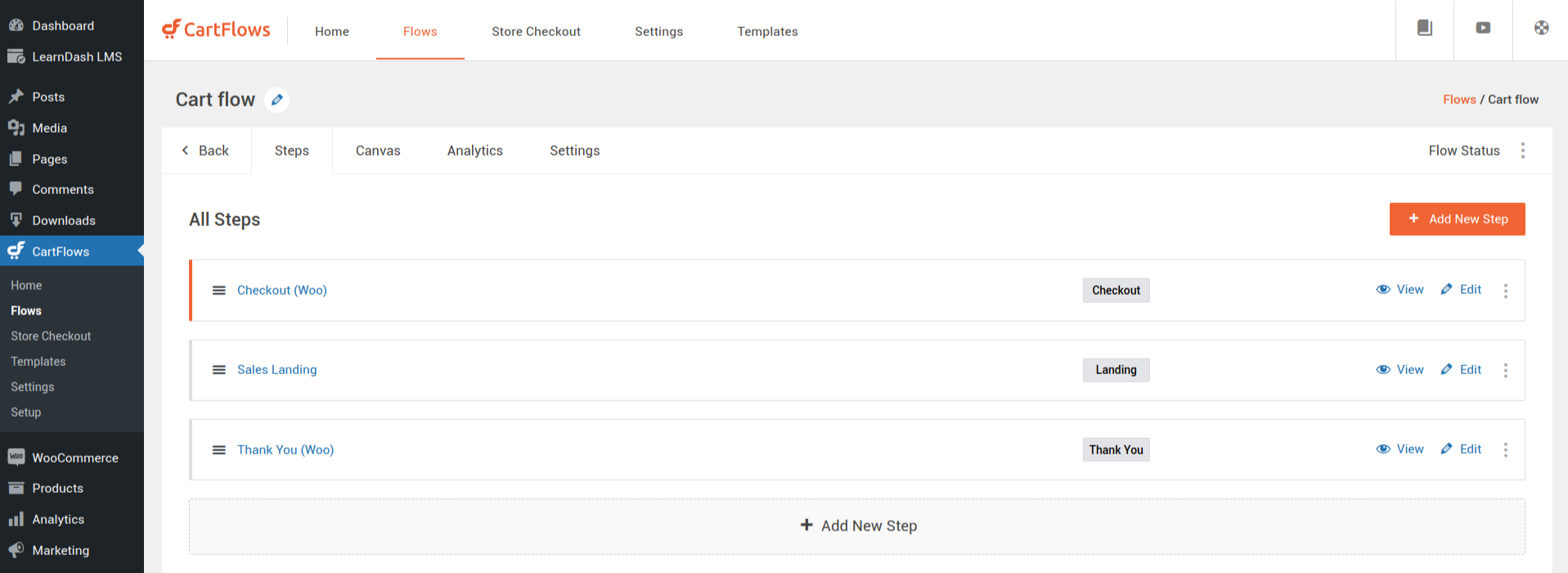Switch to the Steps tab
Screen dimensions: 1568x573
(292, 151)
